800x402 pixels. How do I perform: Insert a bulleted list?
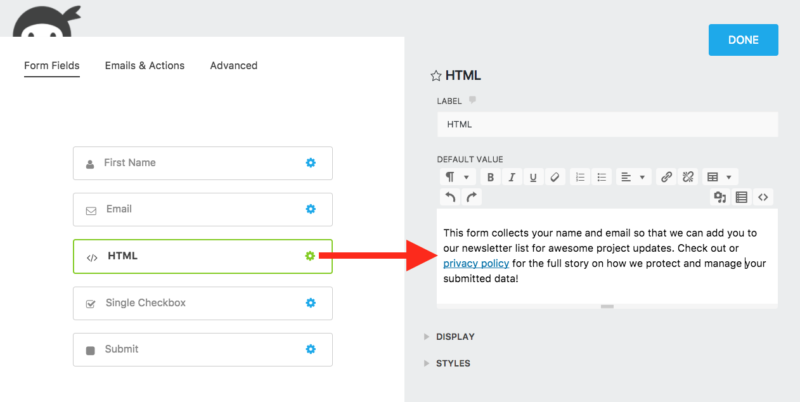coord(602,177)
